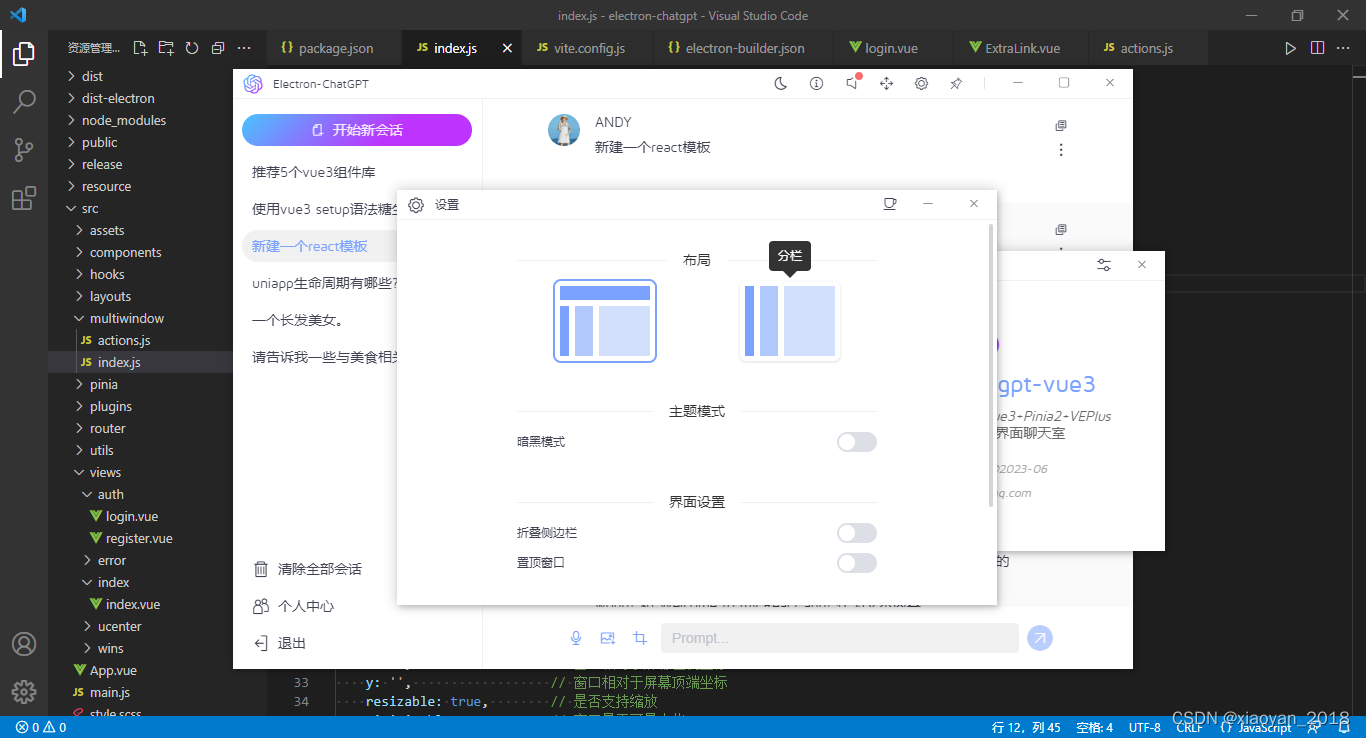Image resolution: width=1366 pixels, height=738 pixels.
Task: Click the settings dialog vertical scrollbar
Action: 991,365
